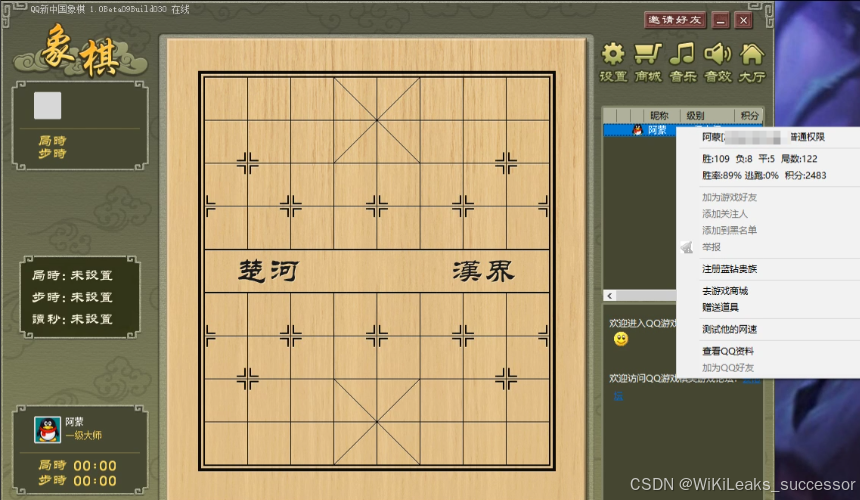Image resolution: width=860 pixels, height=500 pixels.
Task: Click the 胜:109 statistic
Action: pos(716,159)
